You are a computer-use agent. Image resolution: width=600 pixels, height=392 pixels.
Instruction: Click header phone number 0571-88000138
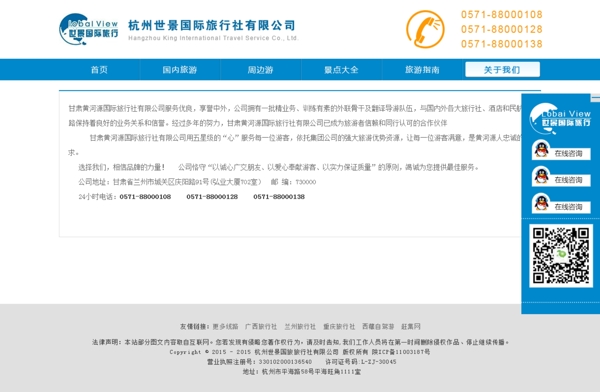[x=502, y=44]
